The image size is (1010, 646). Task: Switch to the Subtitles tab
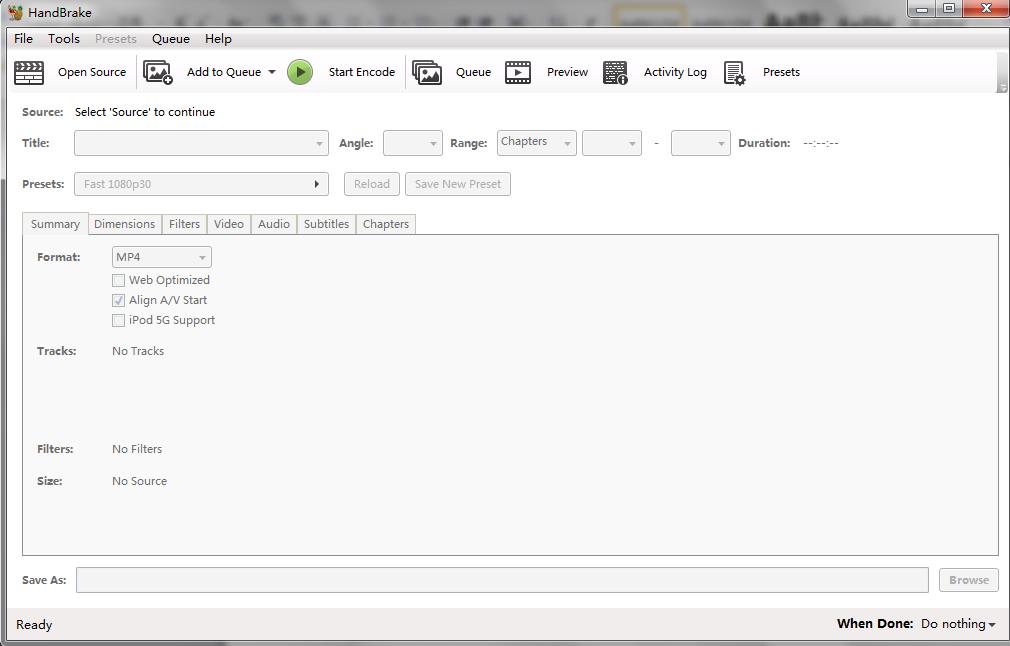[x=327, y=224]
